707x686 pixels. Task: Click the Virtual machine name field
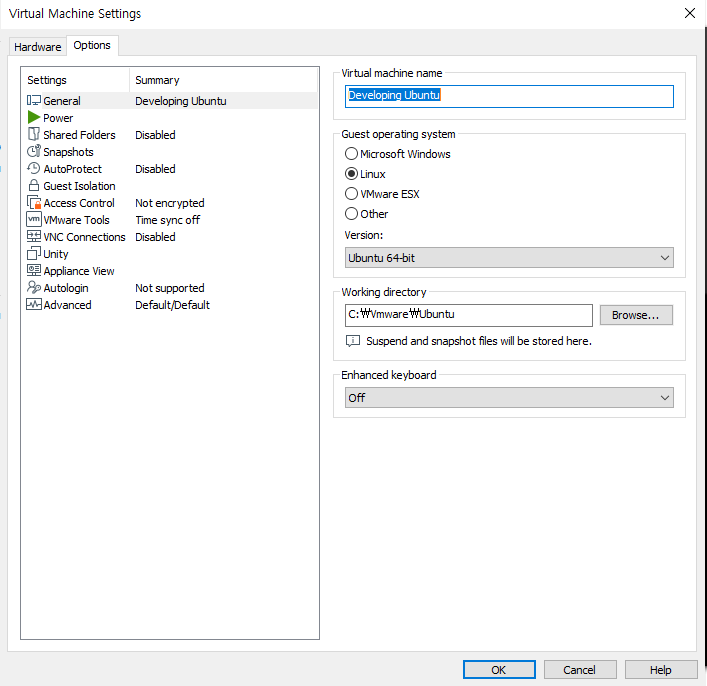(509, 96)
